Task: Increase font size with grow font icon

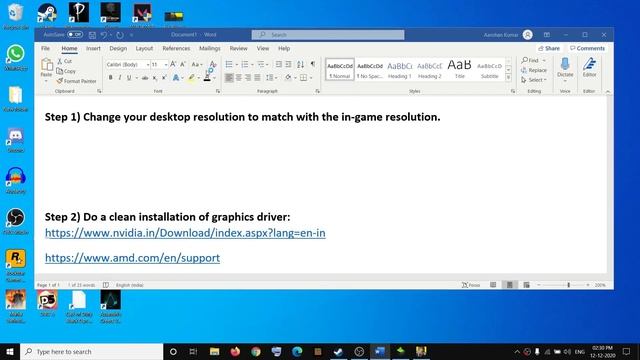Action: tap(173, 64)
